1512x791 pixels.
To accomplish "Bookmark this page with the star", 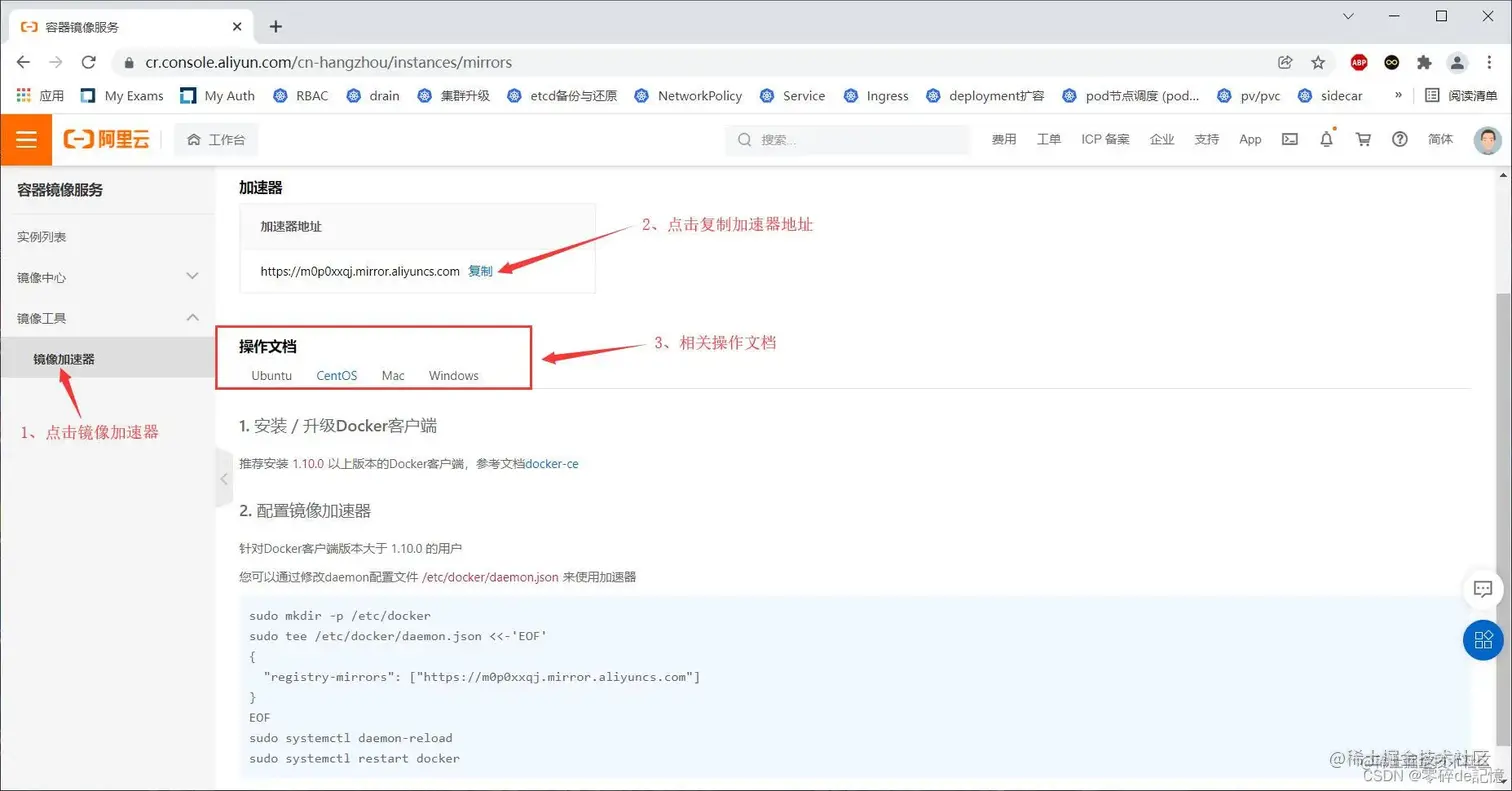I will point(1318,62).
